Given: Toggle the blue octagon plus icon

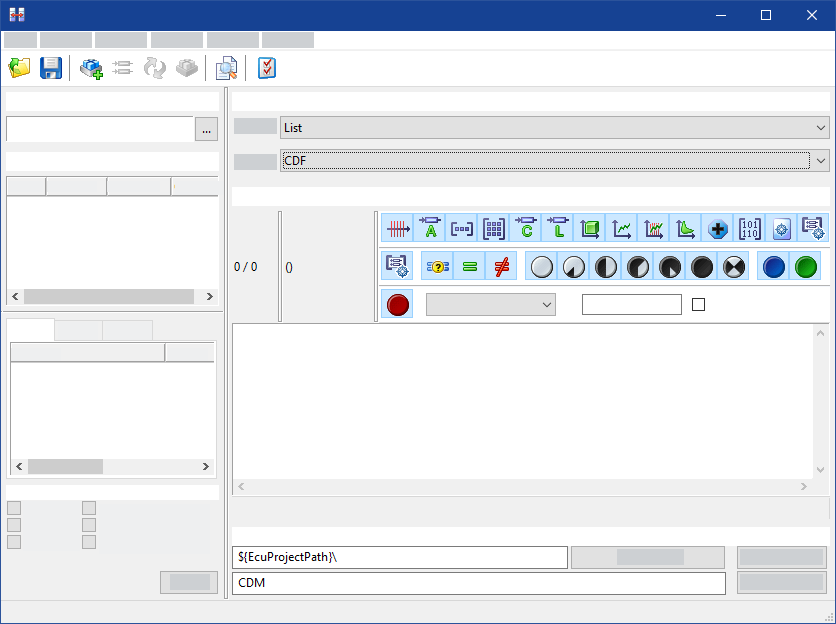Looking at the screenshot, I should 718,228.
